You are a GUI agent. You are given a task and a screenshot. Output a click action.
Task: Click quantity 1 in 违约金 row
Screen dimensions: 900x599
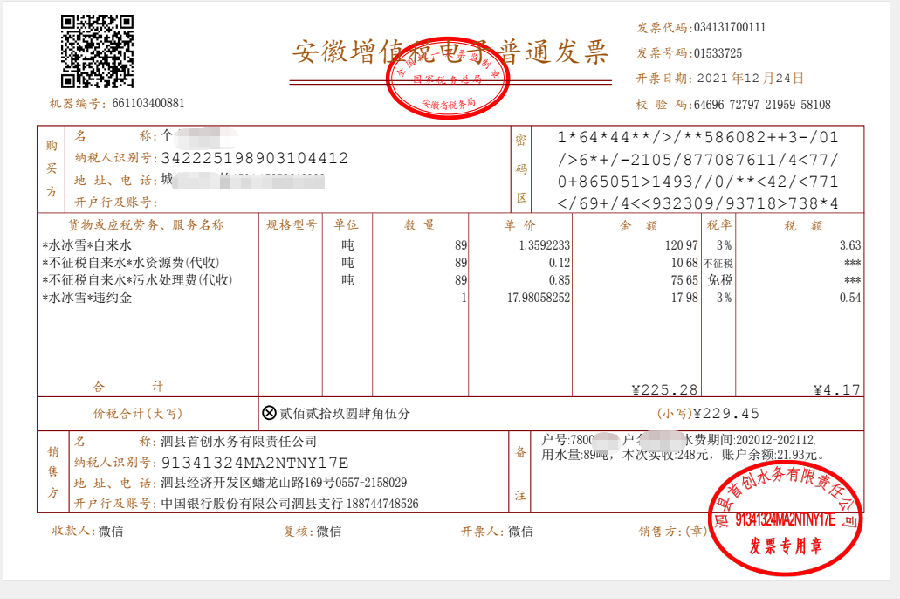click(x=464, y=298)
